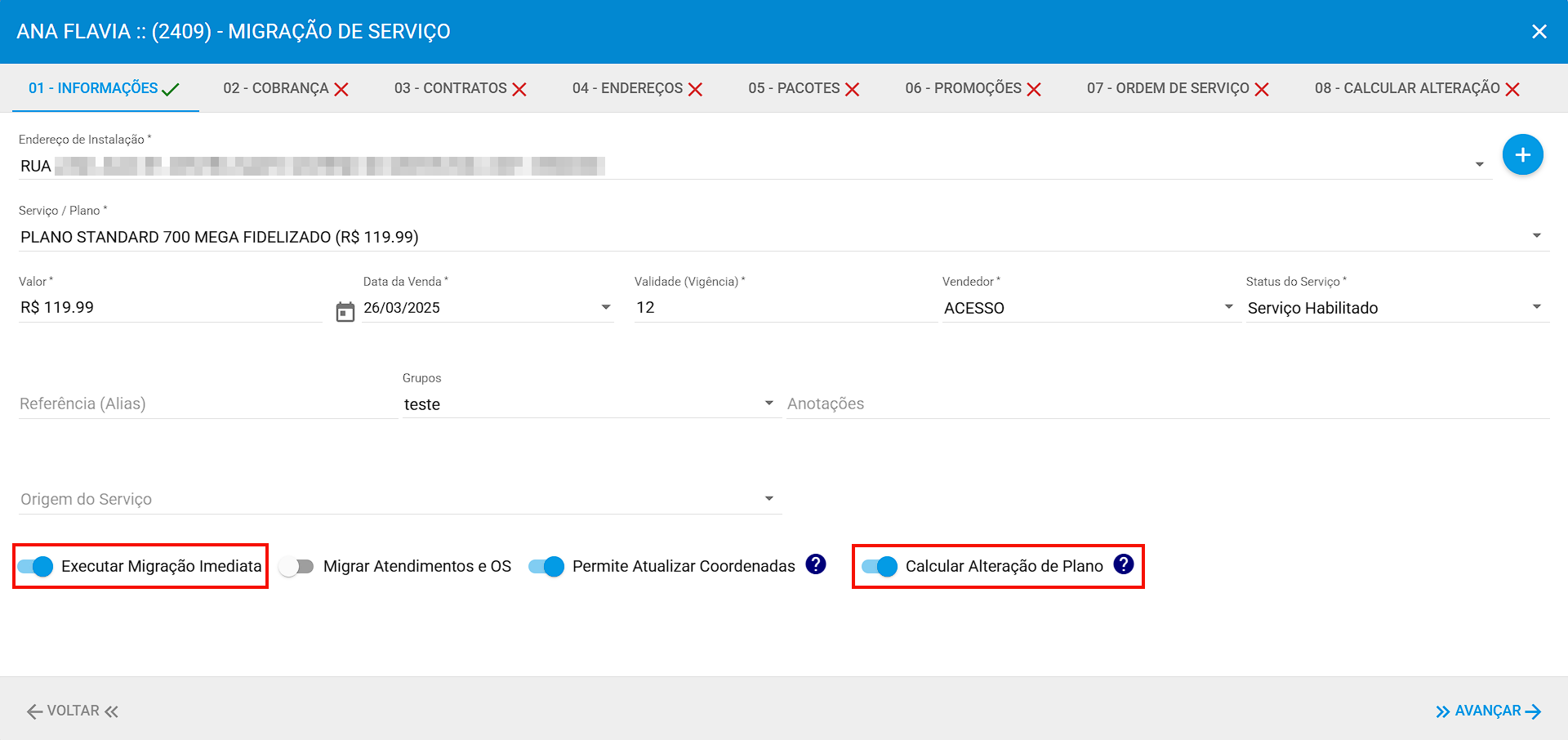Switch to 07 - Ordem de Serviço tab
The height and width of the screenshot is (740, 1568).
(1178, 88)
